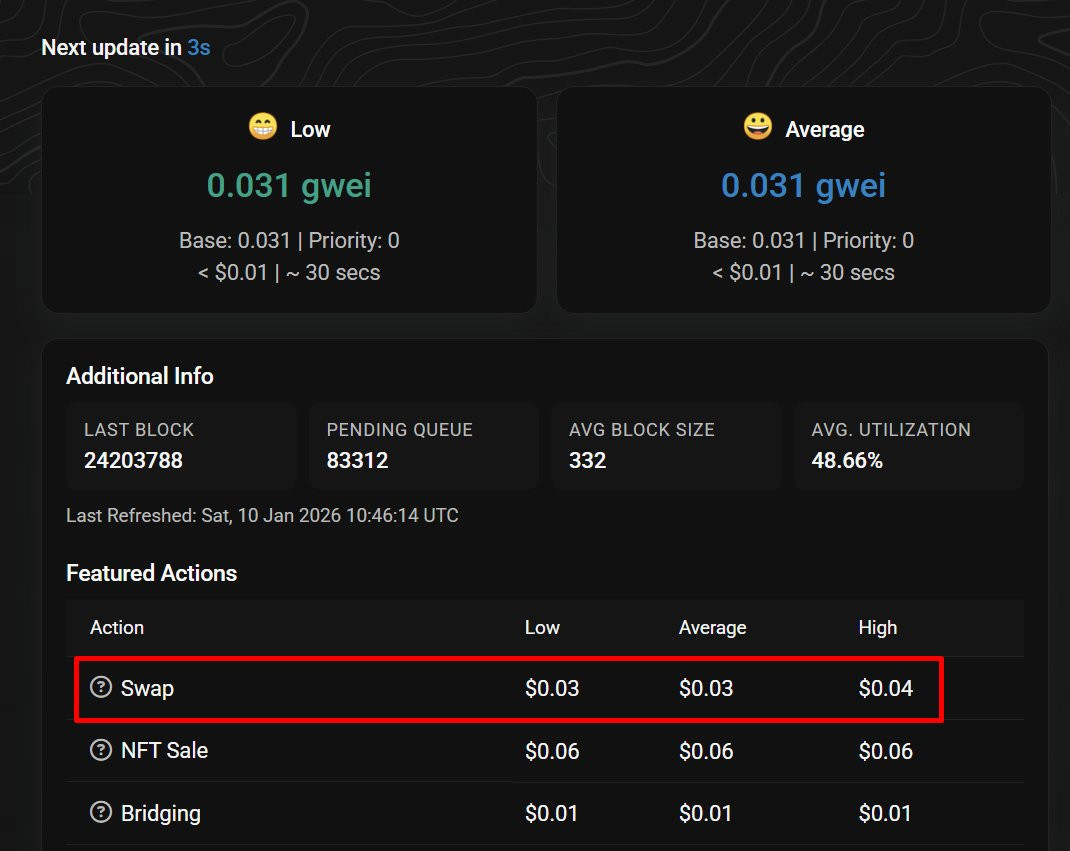
Task: Select the Low gas price 0.031 gwei
Action: (x=289, y=186)
